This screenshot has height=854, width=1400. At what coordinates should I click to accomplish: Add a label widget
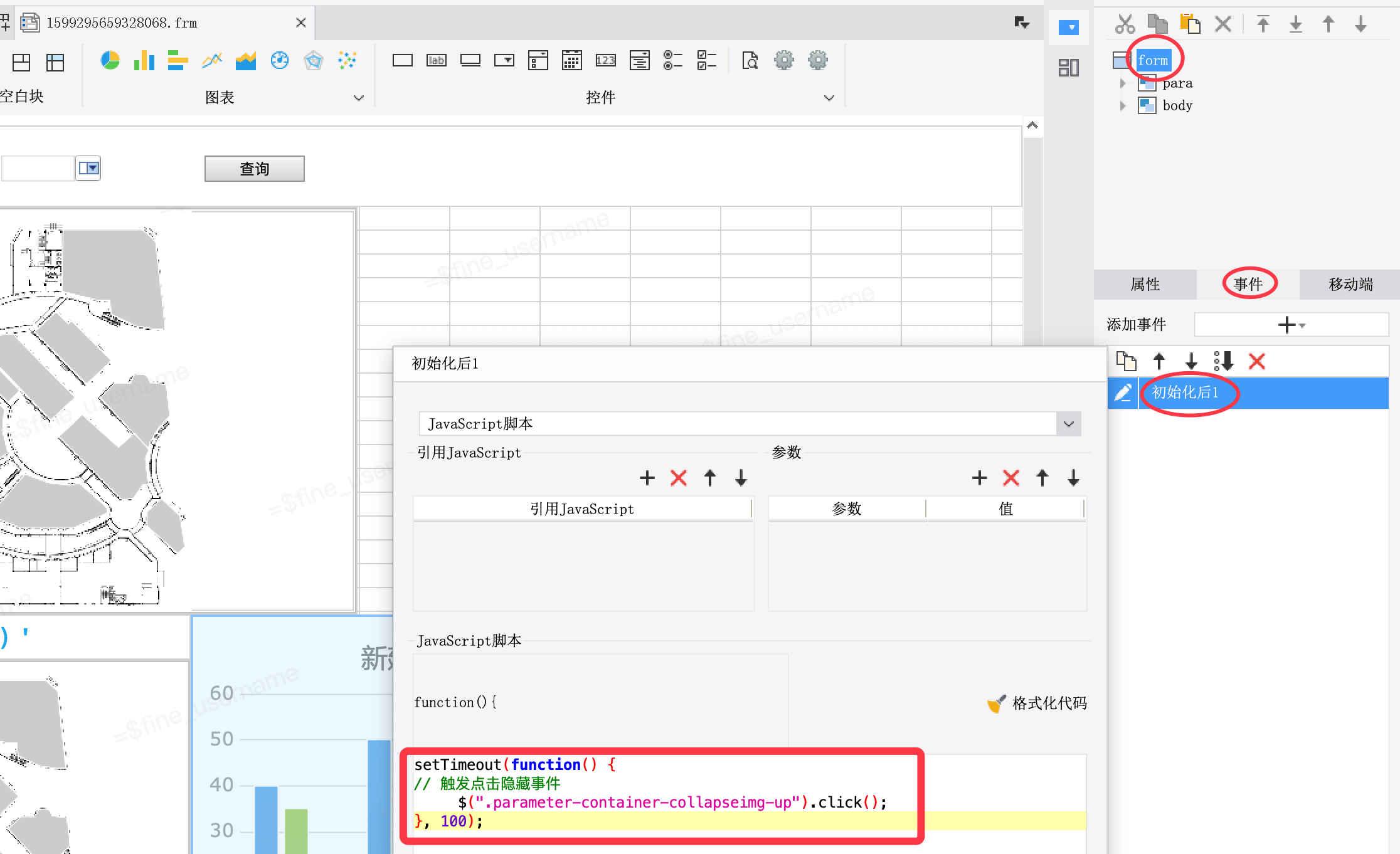437,61
